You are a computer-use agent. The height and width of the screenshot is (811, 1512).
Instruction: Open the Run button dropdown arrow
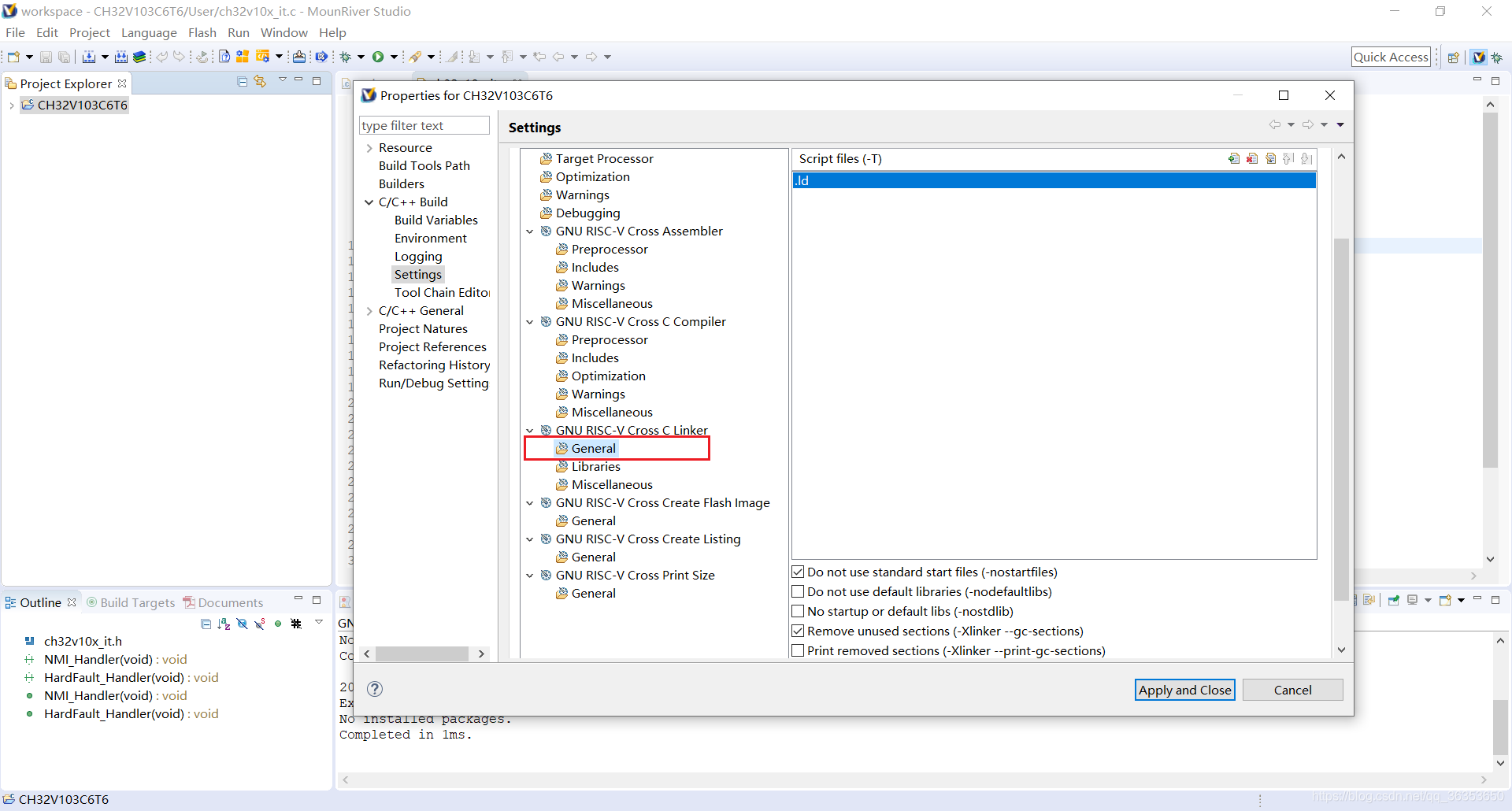pos(394,57)
